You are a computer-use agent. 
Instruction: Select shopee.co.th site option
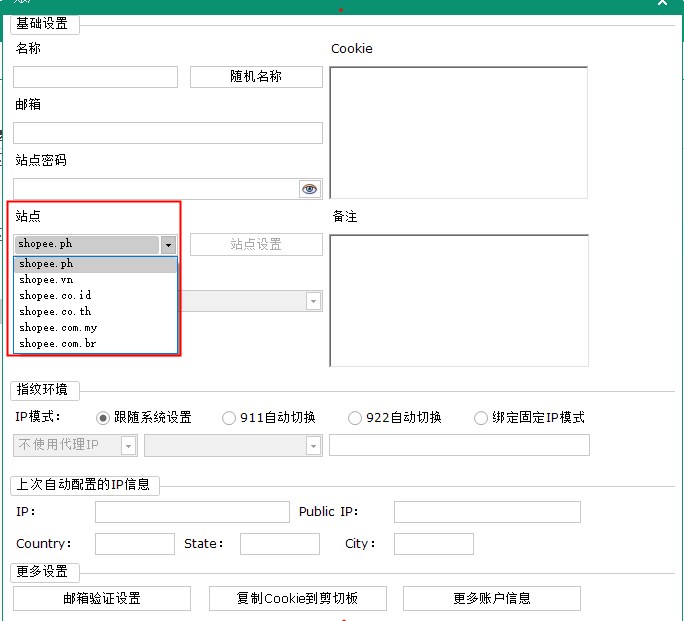tap(96, 312)
